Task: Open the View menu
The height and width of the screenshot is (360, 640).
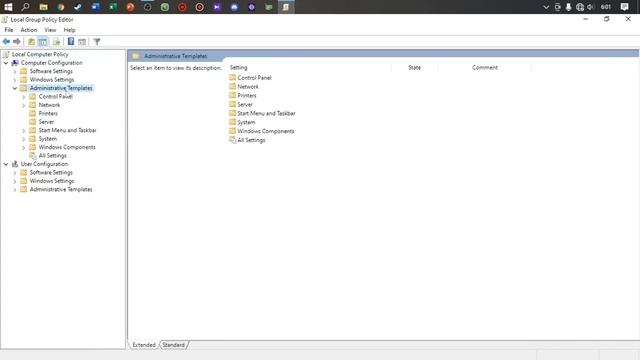Action: click(x=50, y=30)
